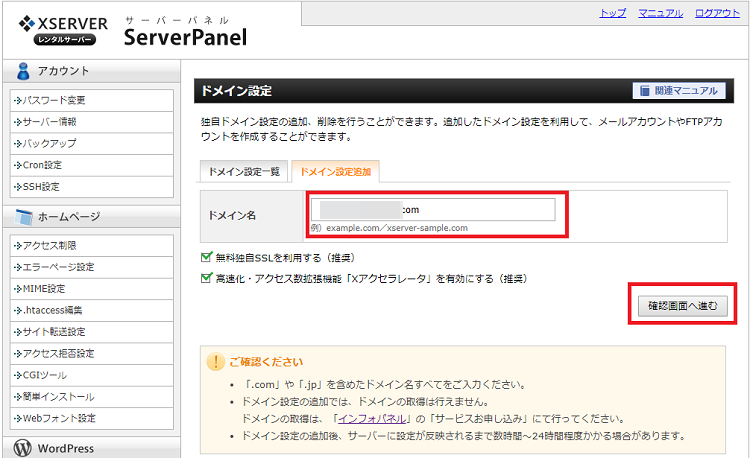Open パスワード変更 in the sidebar
The height and width of the screenshot is (458, 750).
[x=92, y=100]
